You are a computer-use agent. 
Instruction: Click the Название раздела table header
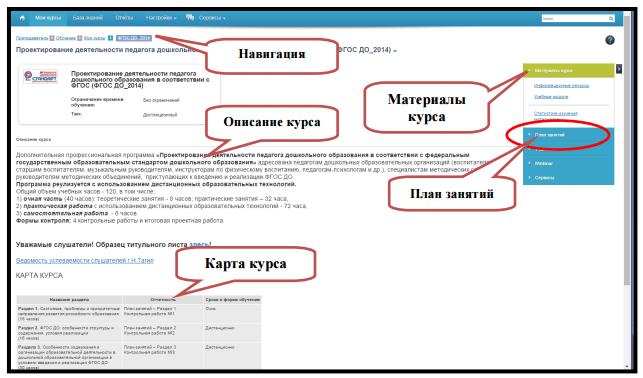69,300
